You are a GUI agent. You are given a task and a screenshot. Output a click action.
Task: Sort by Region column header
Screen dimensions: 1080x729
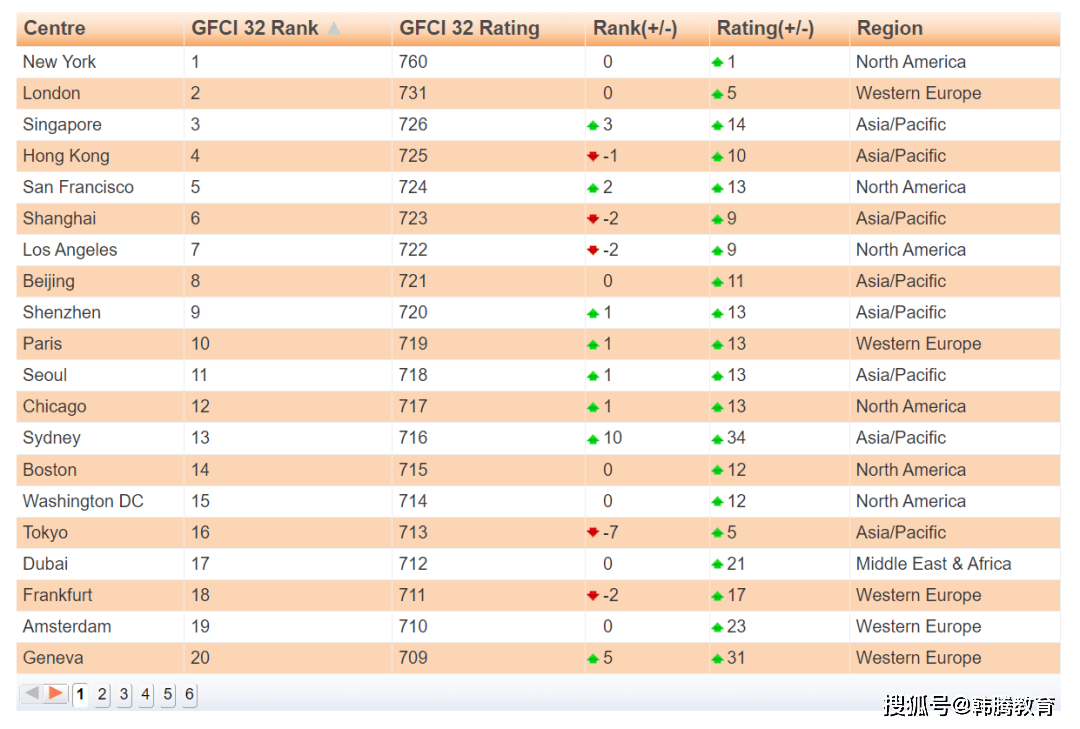point(889,29)
